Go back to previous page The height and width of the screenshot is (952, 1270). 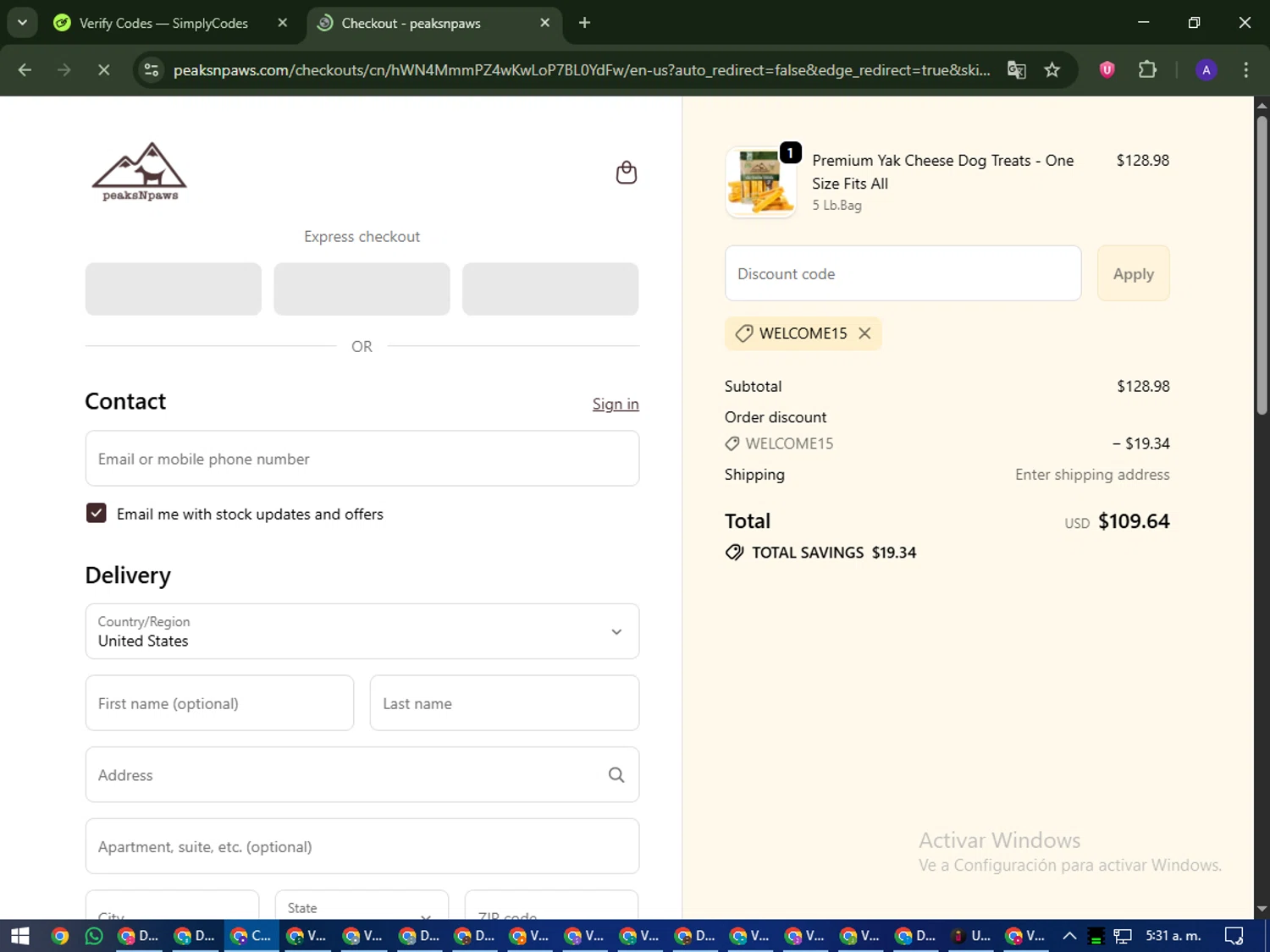[25, 70]
